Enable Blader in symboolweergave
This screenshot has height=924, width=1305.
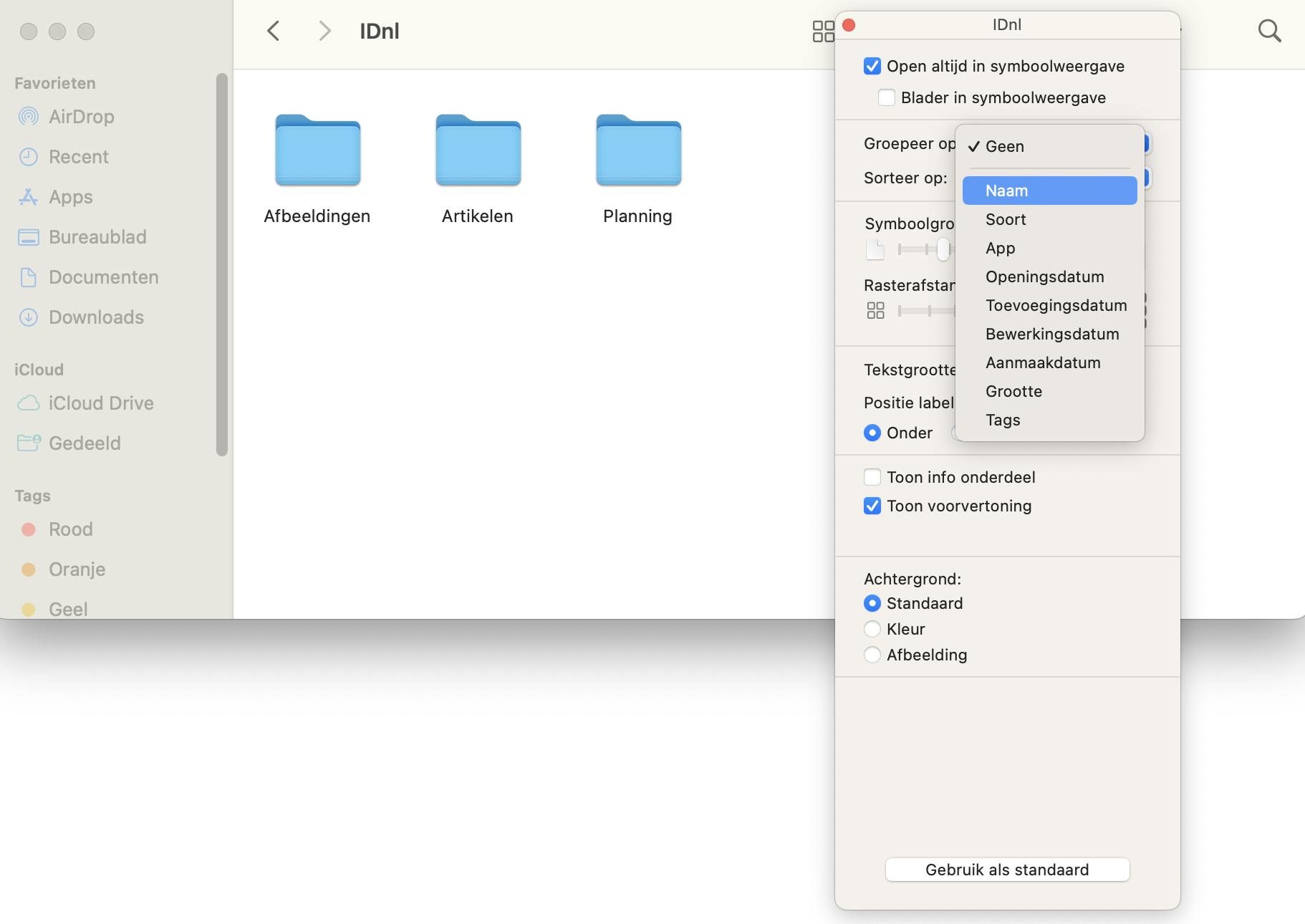[886, 97]
